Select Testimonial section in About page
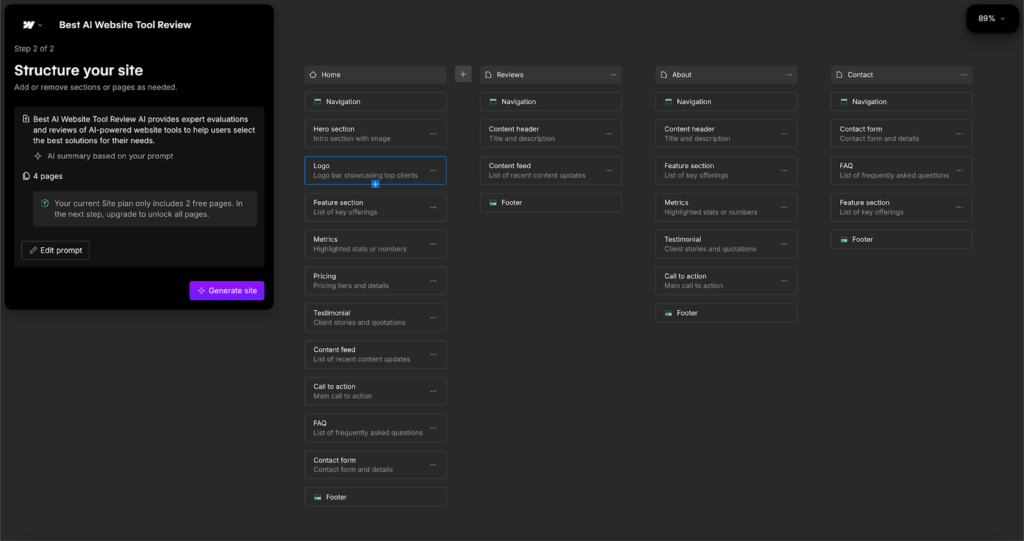This screenshot has height=541, width=1024. coord(715,244)
